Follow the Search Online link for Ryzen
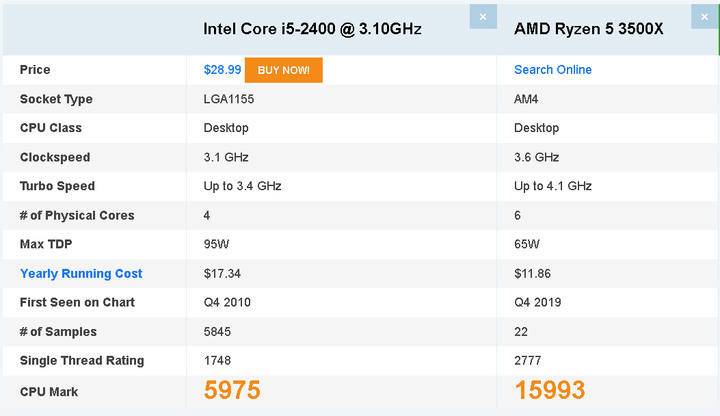Viewport: 720px width, 416px height. pyautogui.click(x=553, y=70)
